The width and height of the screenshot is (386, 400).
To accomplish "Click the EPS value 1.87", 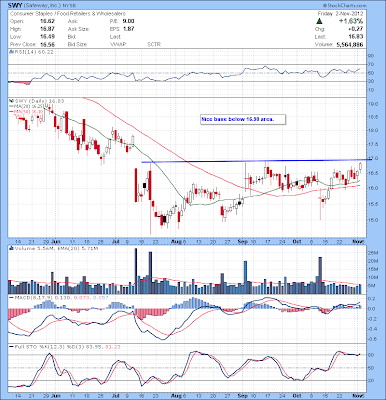I will point(129,29).
